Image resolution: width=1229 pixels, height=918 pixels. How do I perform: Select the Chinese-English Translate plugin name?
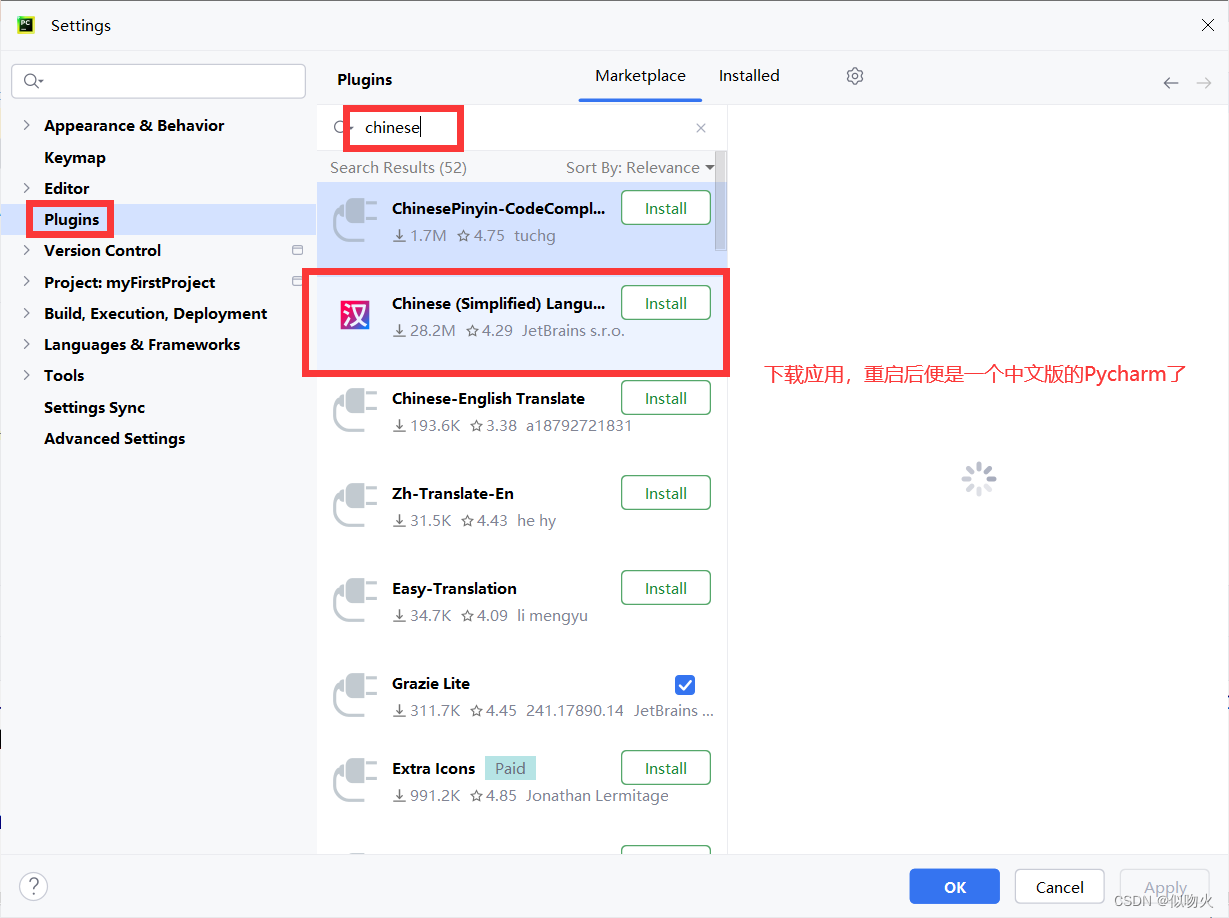pyautogui.click(x=488, y=398)
